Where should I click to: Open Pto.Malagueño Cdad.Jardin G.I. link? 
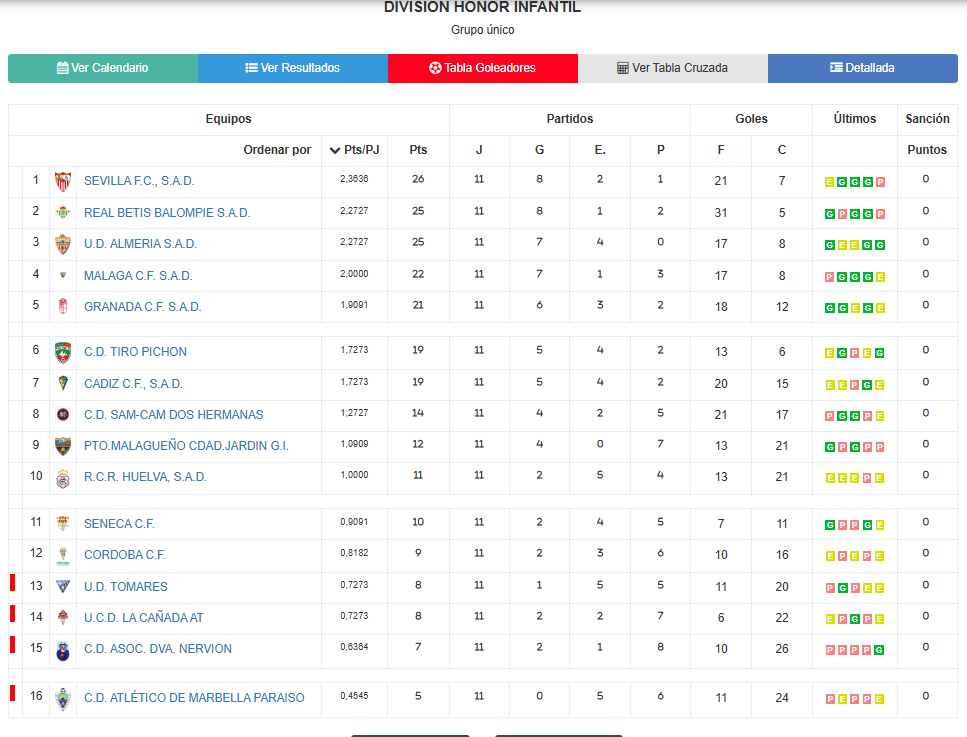pos(186,445)
